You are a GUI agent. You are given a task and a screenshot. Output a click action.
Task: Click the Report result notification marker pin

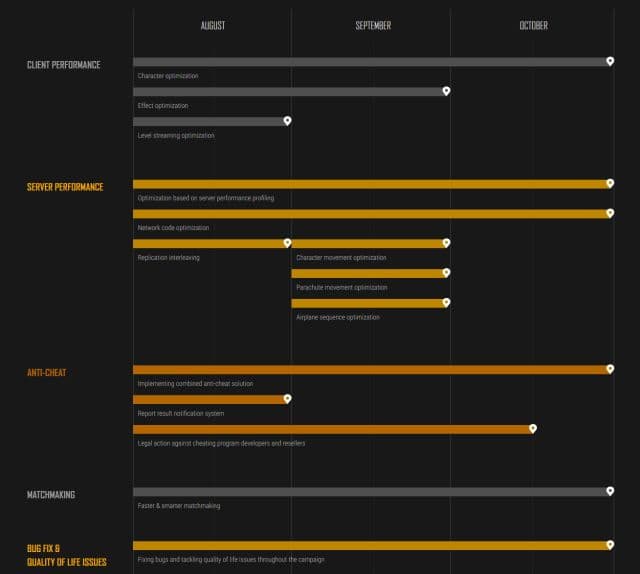tap(287, 399)
